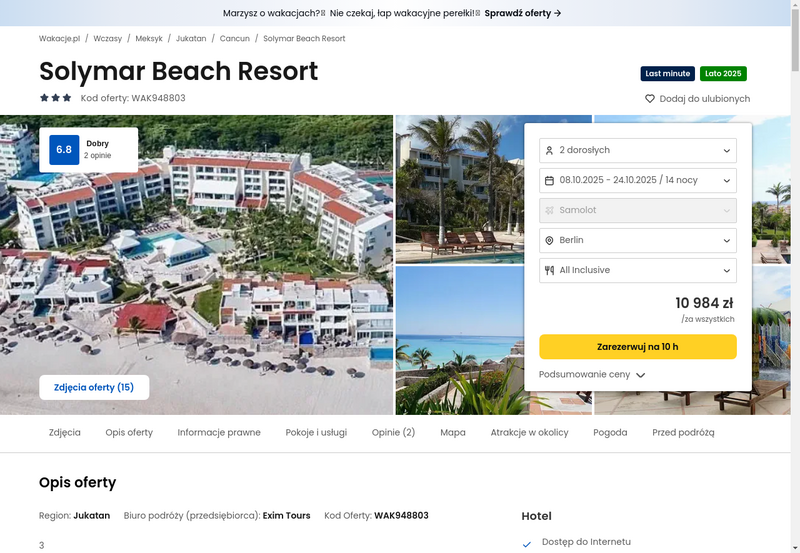Screen dimensions: 800x553
Task: Click the heart icon to add to favorites
Action: [649, 98]
